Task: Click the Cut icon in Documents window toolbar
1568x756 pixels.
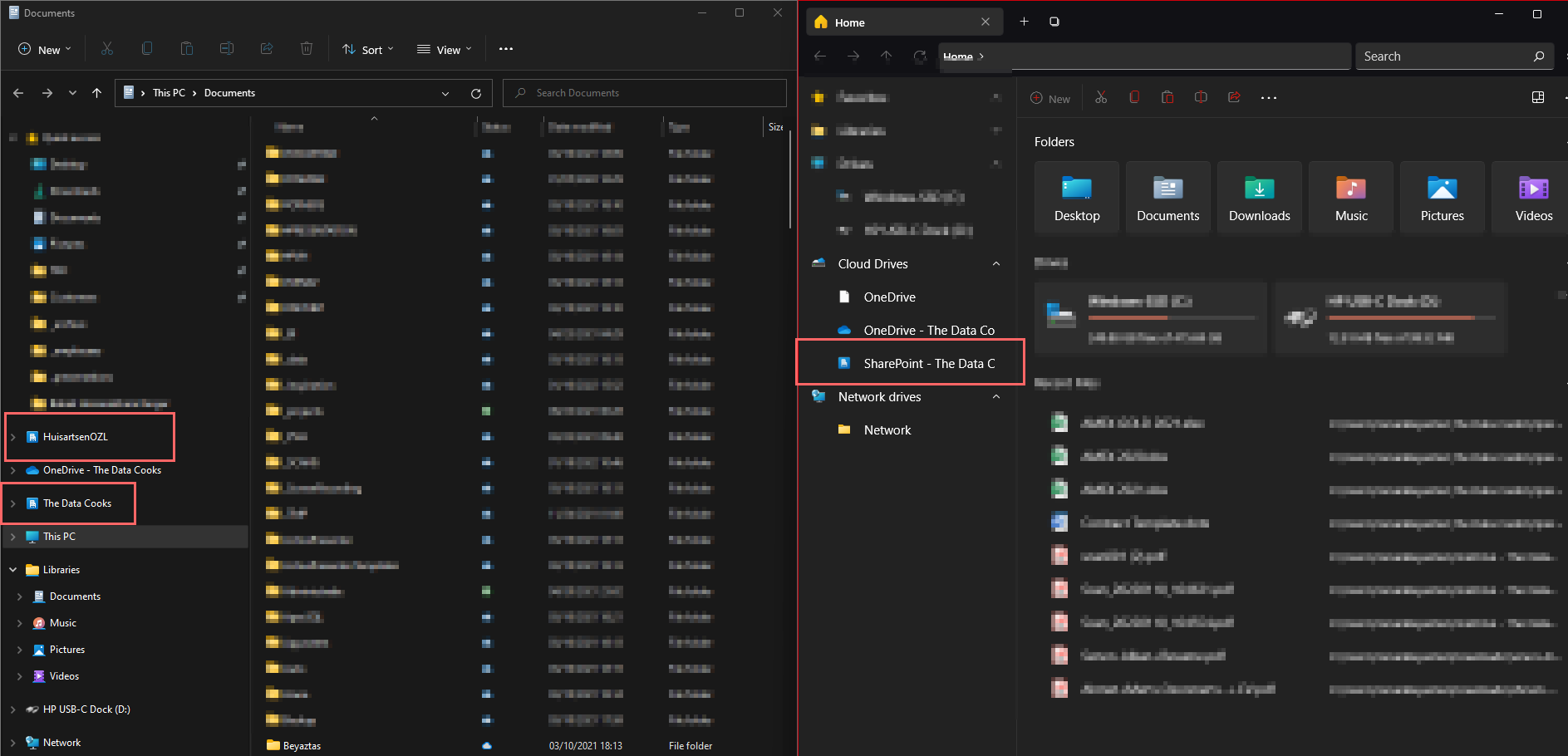Action: [x=107, y=49]
